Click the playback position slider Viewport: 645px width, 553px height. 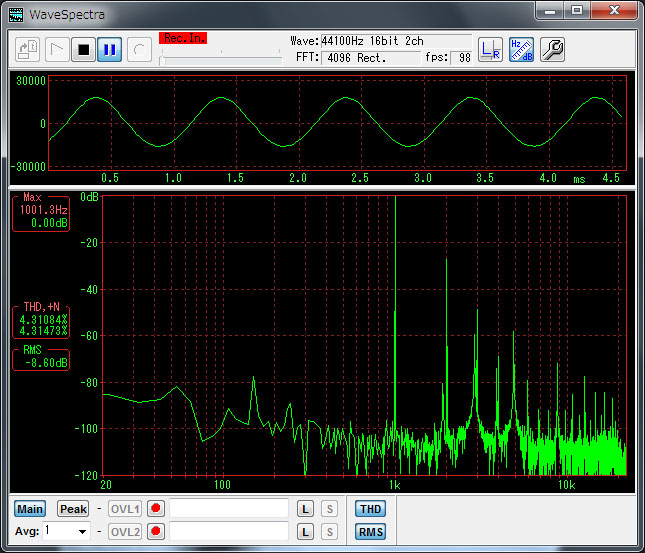220,60
